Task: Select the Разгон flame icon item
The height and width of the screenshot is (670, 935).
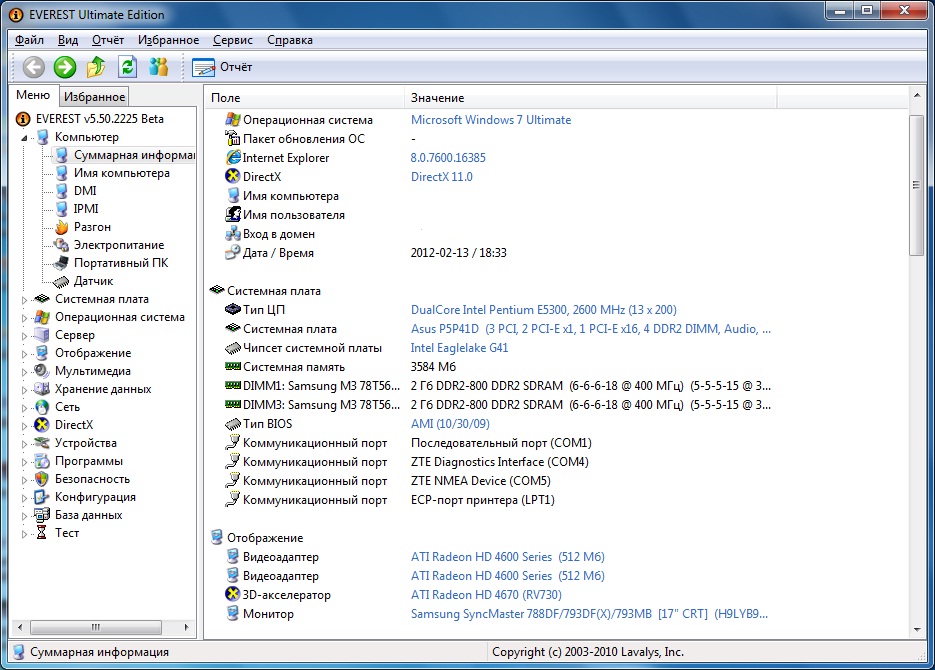Action: pos(92,227)
